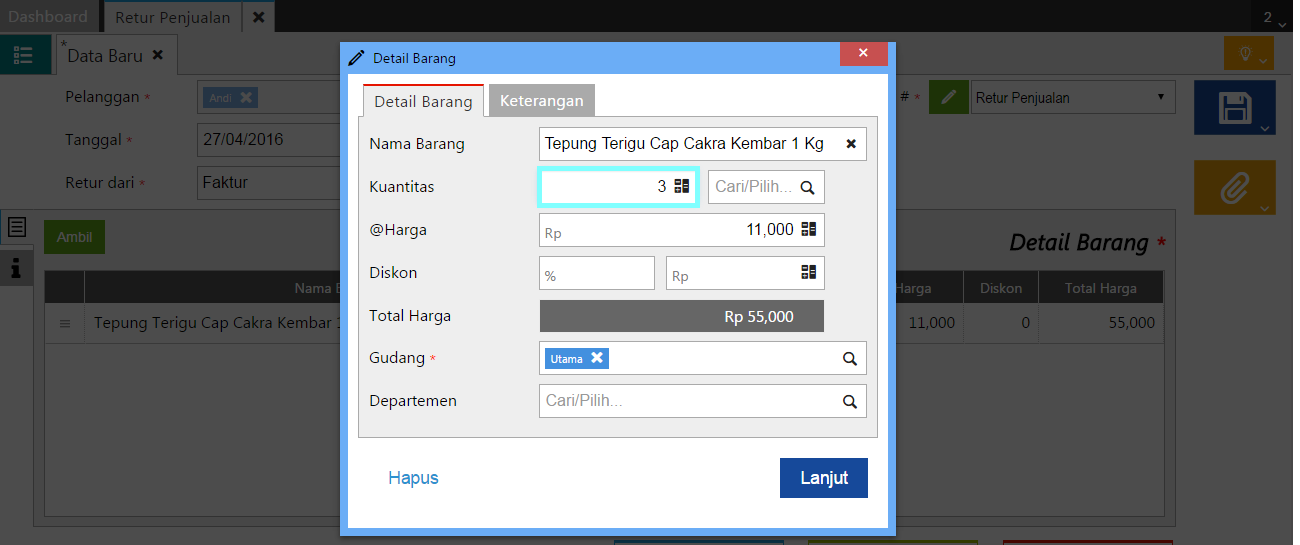Clear the Nama Barang item name
Screen dimensions: 1300x545
(851, 144)
